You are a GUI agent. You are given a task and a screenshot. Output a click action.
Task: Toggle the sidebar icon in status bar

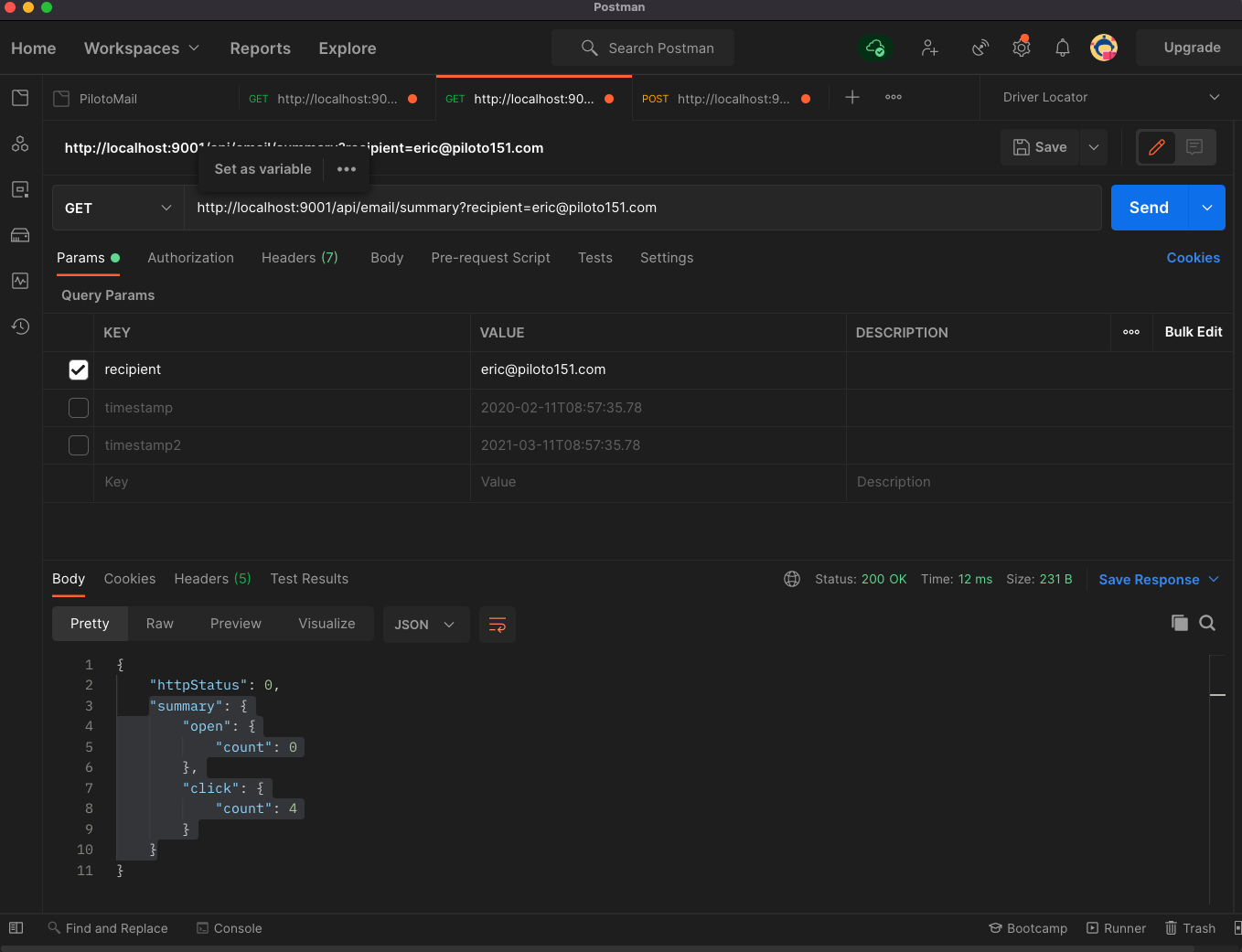click(x=16, y=928)
